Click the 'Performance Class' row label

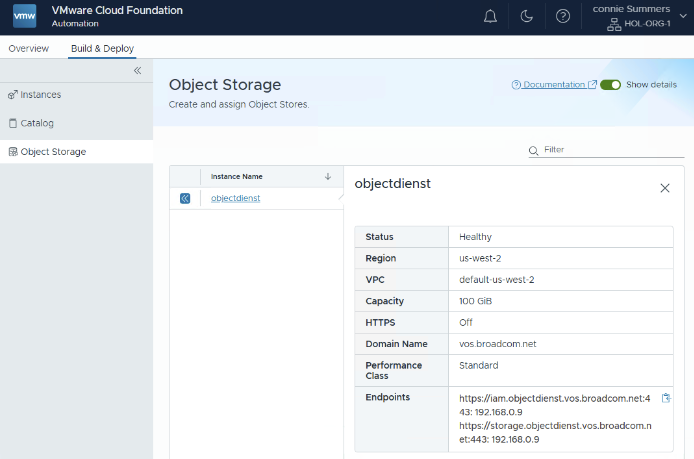pos(393,370)
